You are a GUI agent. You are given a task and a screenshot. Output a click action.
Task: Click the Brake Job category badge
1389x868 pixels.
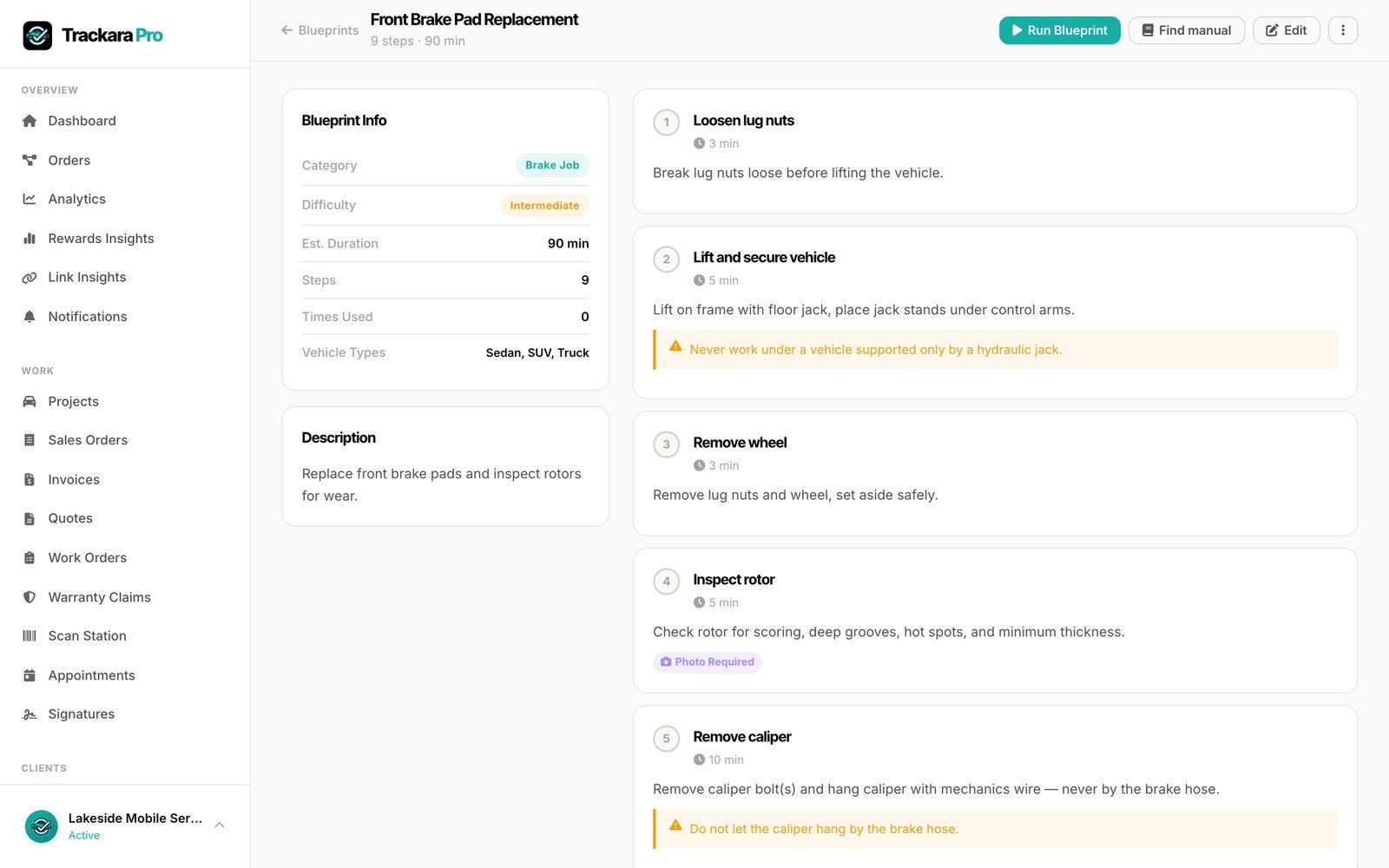click(x=552, y=165)
